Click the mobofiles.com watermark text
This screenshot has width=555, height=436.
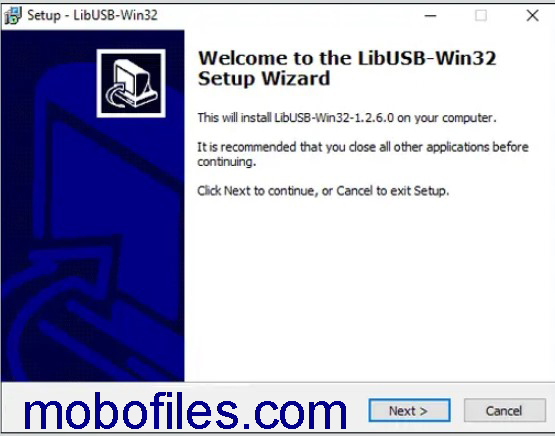point(185,412)
